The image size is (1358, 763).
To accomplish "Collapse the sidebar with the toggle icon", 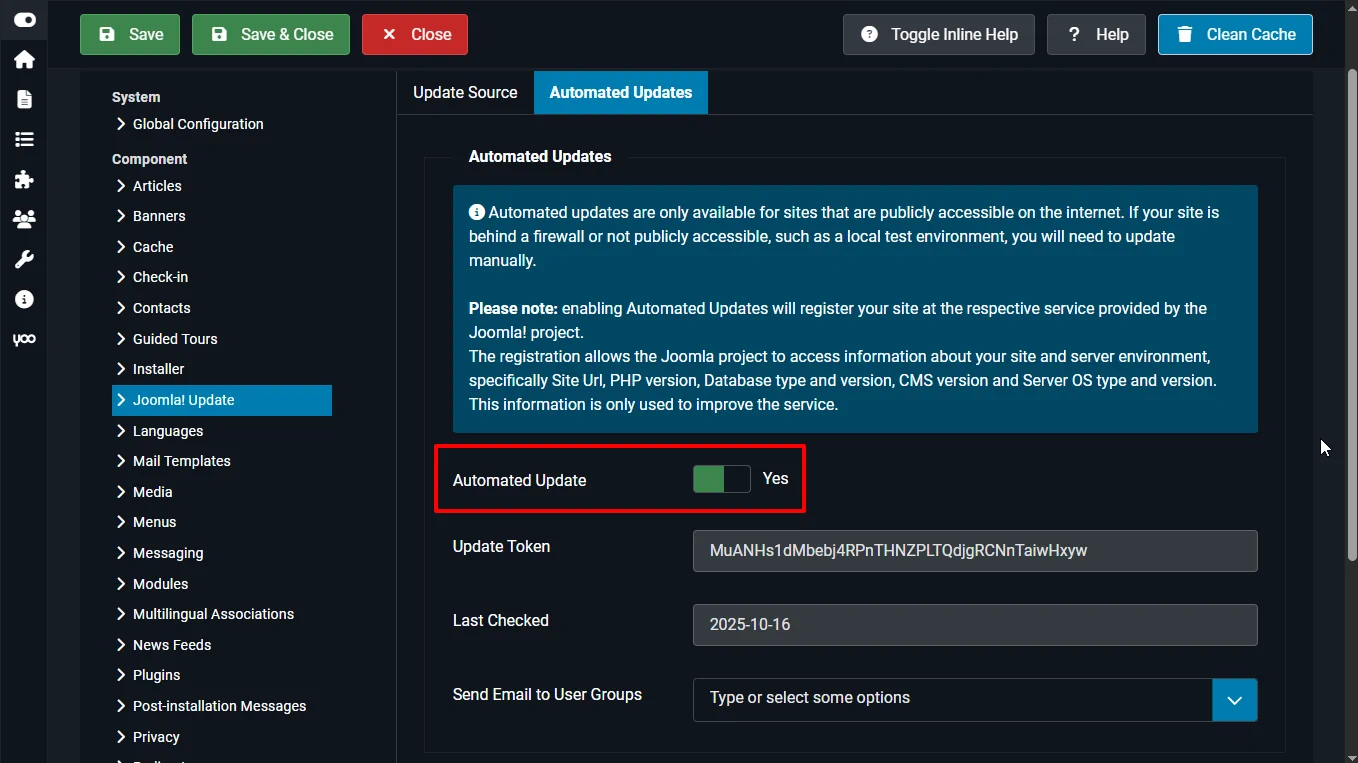I will coord(24,19).
